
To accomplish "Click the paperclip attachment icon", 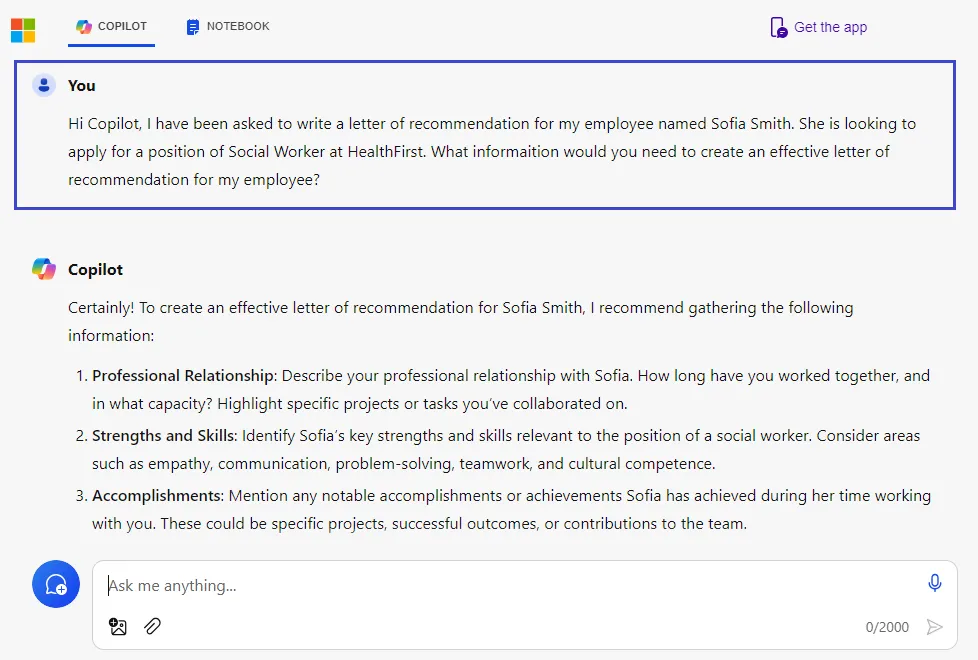I will (x=152, y=626).
